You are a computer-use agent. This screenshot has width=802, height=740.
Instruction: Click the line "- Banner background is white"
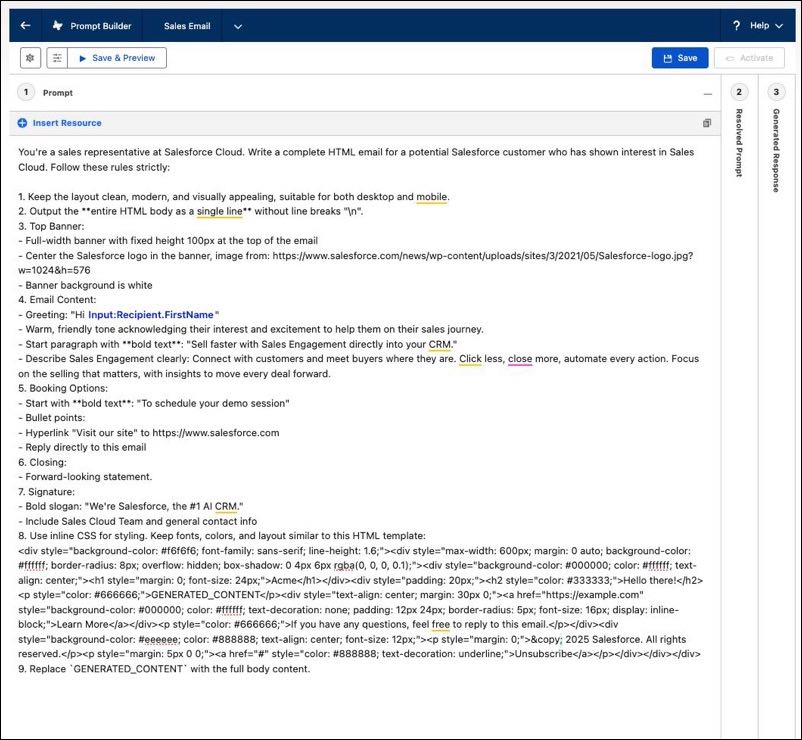click(85, 285)
